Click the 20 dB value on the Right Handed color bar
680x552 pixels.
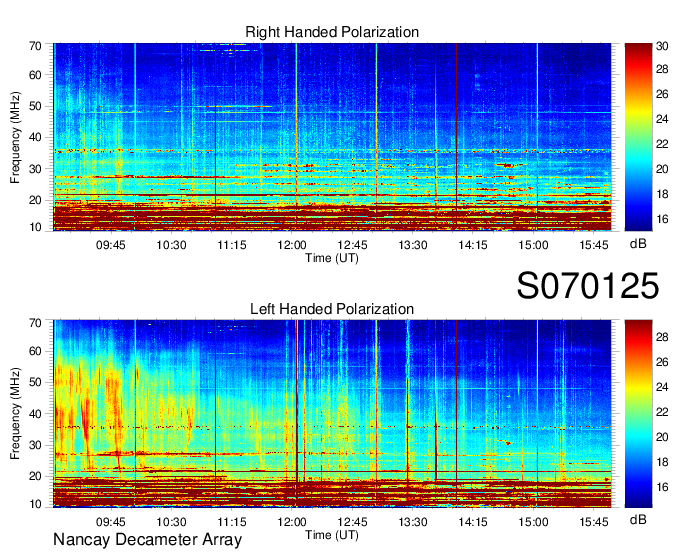662,169
